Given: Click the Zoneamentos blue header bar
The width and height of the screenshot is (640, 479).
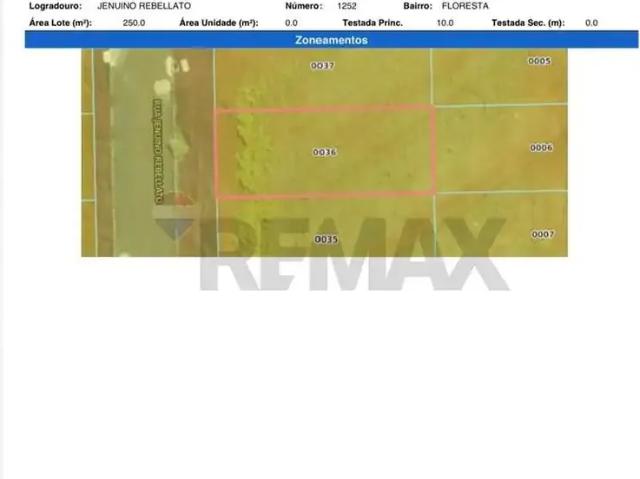Looking at the screenshot, I should coord(331,40).
